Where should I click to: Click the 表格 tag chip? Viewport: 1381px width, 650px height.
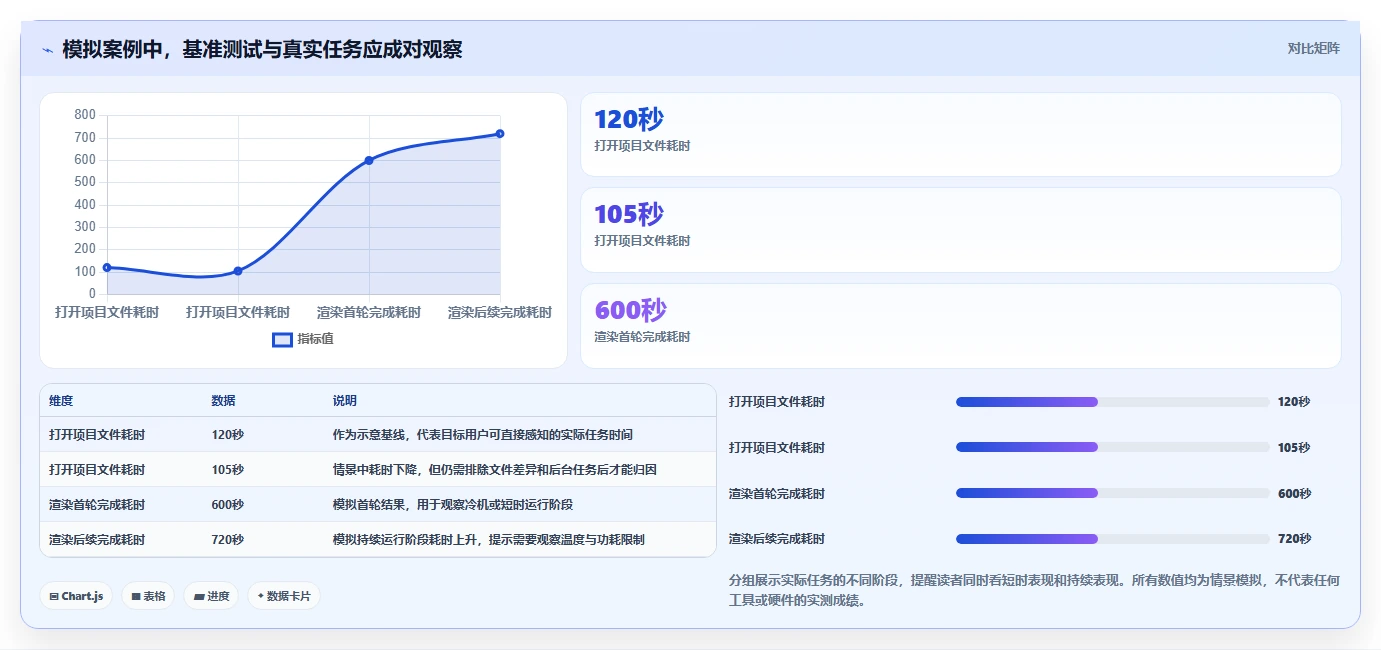click(x=148, y=596)
